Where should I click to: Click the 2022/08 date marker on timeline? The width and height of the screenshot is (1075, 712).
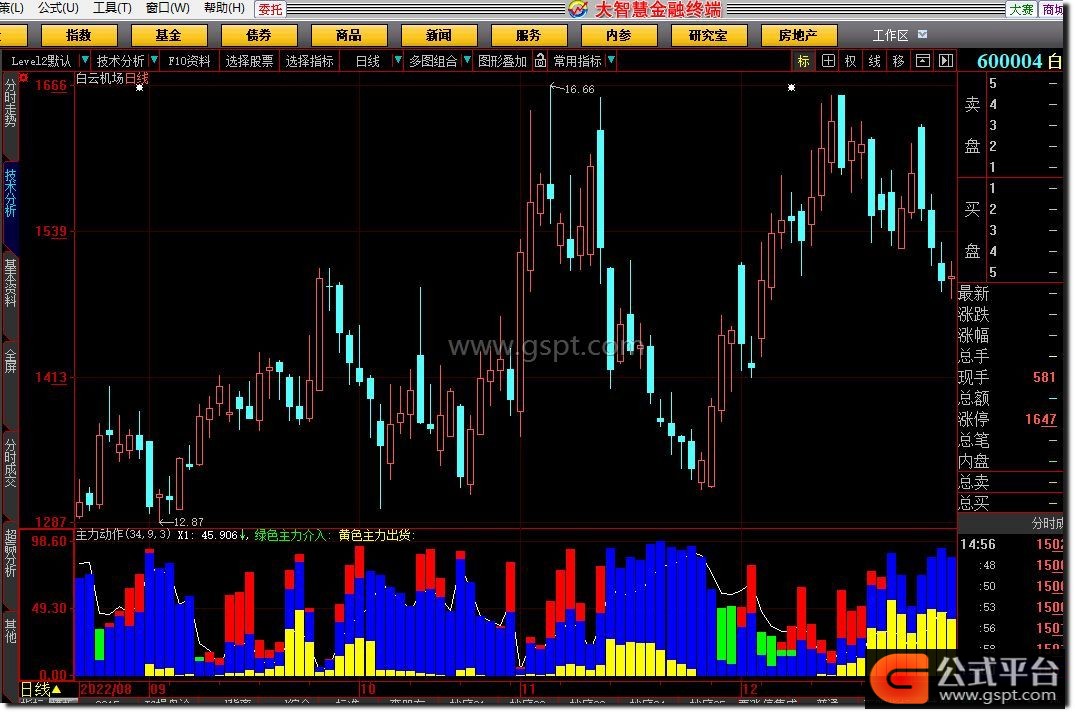[x=106, y=689]
